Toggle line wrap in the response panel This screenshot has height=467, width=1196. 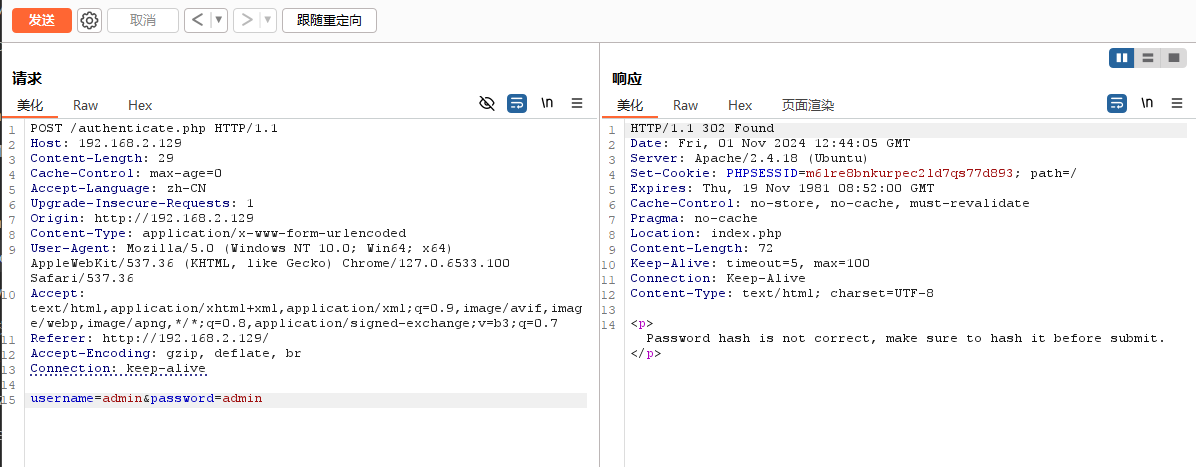tap(1117, 103)
